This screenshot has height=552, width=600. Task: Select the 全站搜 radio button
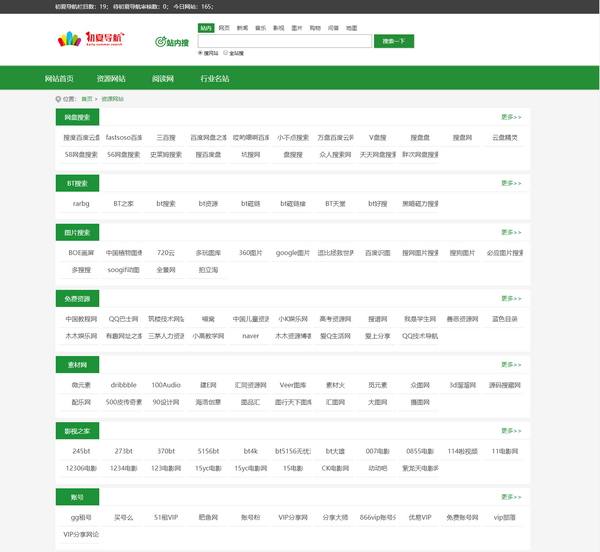(x=226, y=53)
